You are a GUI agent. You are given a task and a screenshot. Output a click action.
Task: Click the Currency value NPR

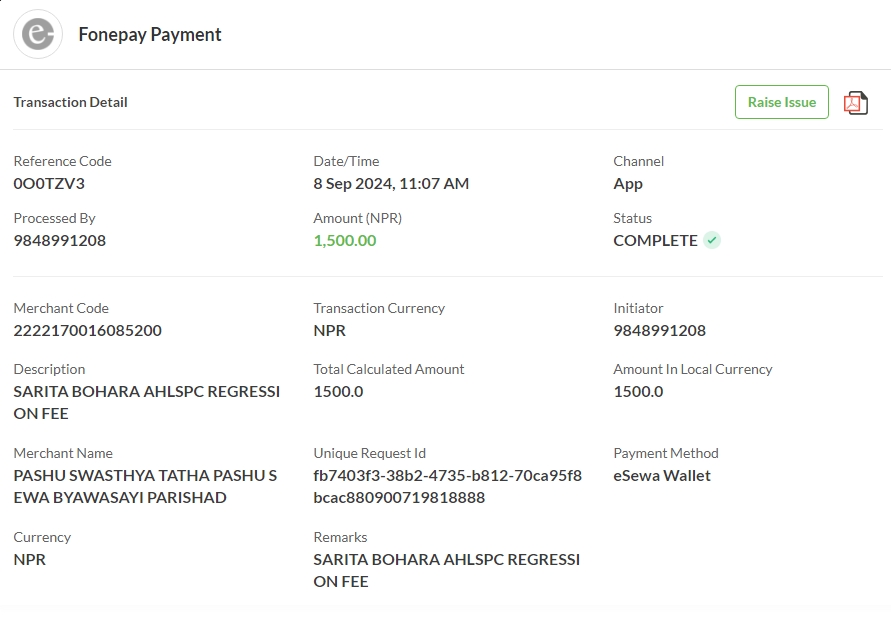tap(30, 560)
